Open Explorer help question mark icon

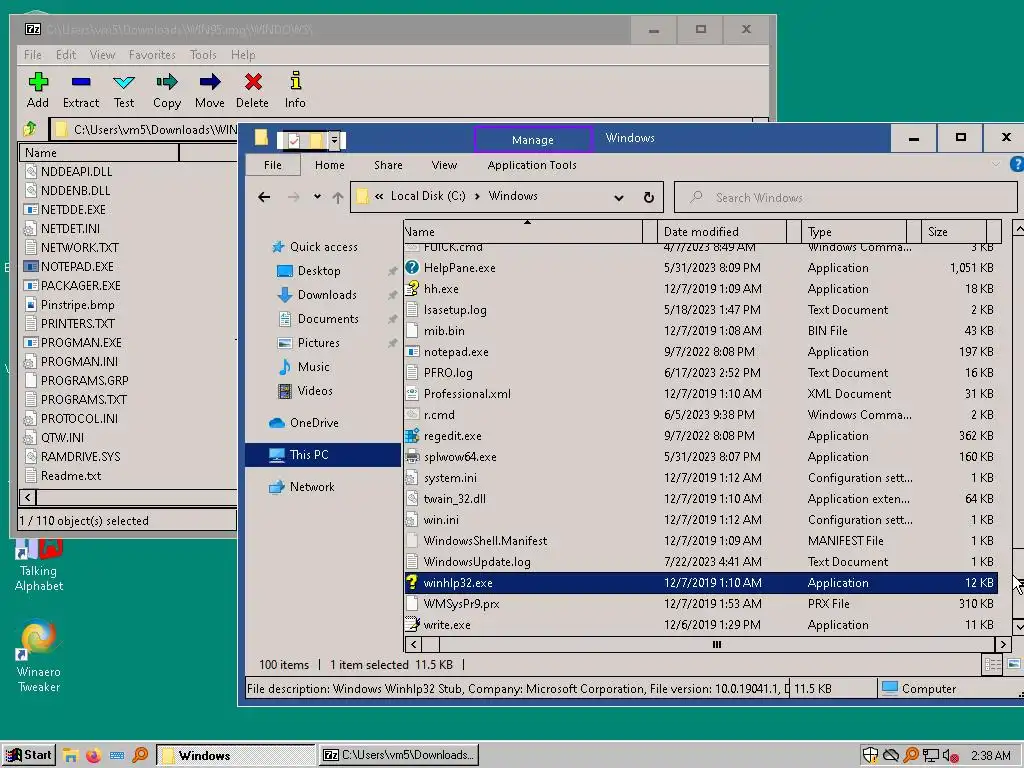click(x=1016, y=165)
